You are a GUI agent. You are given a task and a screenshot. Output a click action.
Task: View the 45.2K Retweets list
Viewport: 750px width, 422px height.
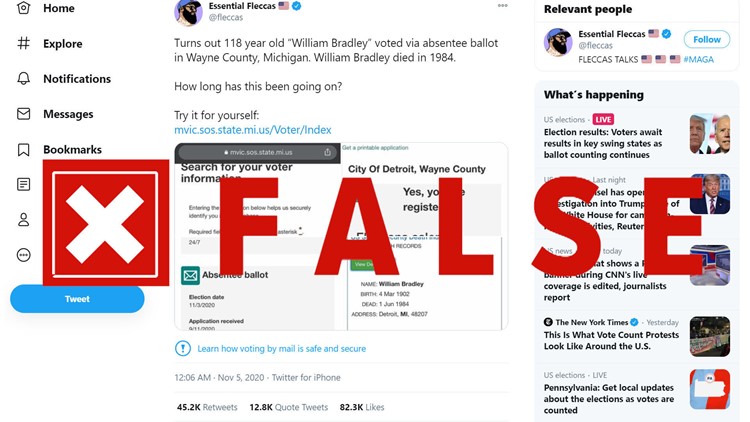click(207, 407)
